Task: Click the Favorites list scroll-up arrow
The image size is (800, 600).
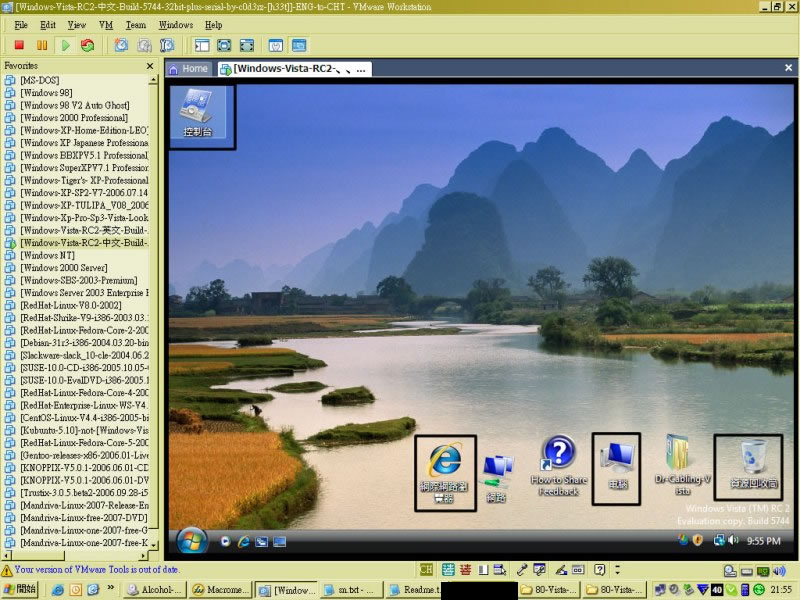Action: (x=153, y=80)
